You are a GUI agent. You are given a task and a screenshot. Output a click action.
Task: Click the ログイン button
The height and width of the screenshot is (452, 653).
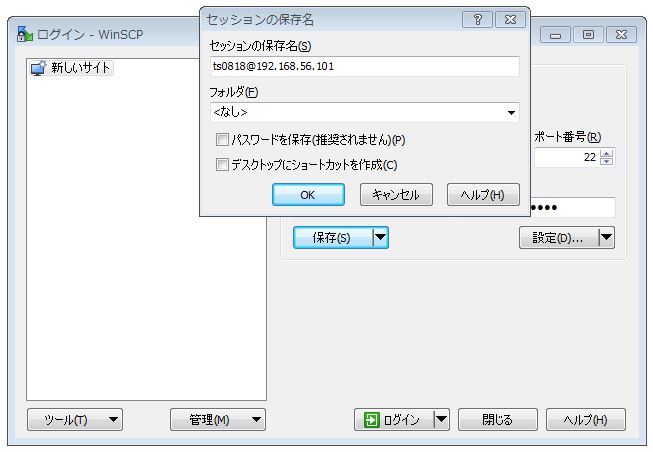coord(394,420)
